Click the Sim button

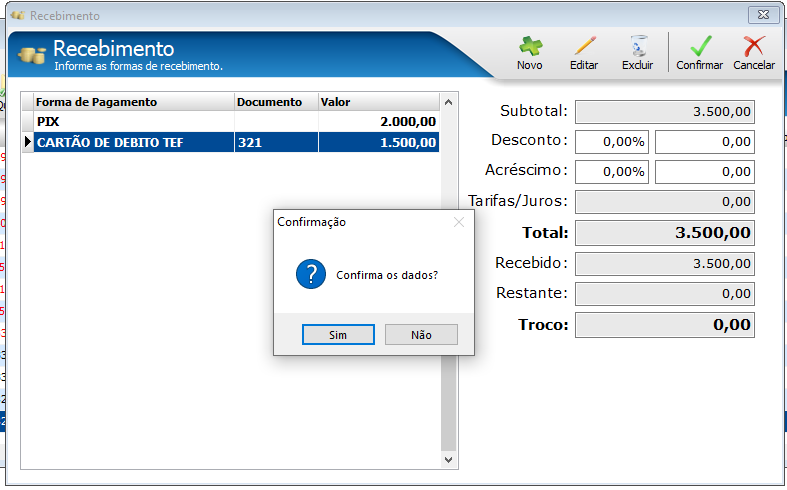[x=338, y=334]
